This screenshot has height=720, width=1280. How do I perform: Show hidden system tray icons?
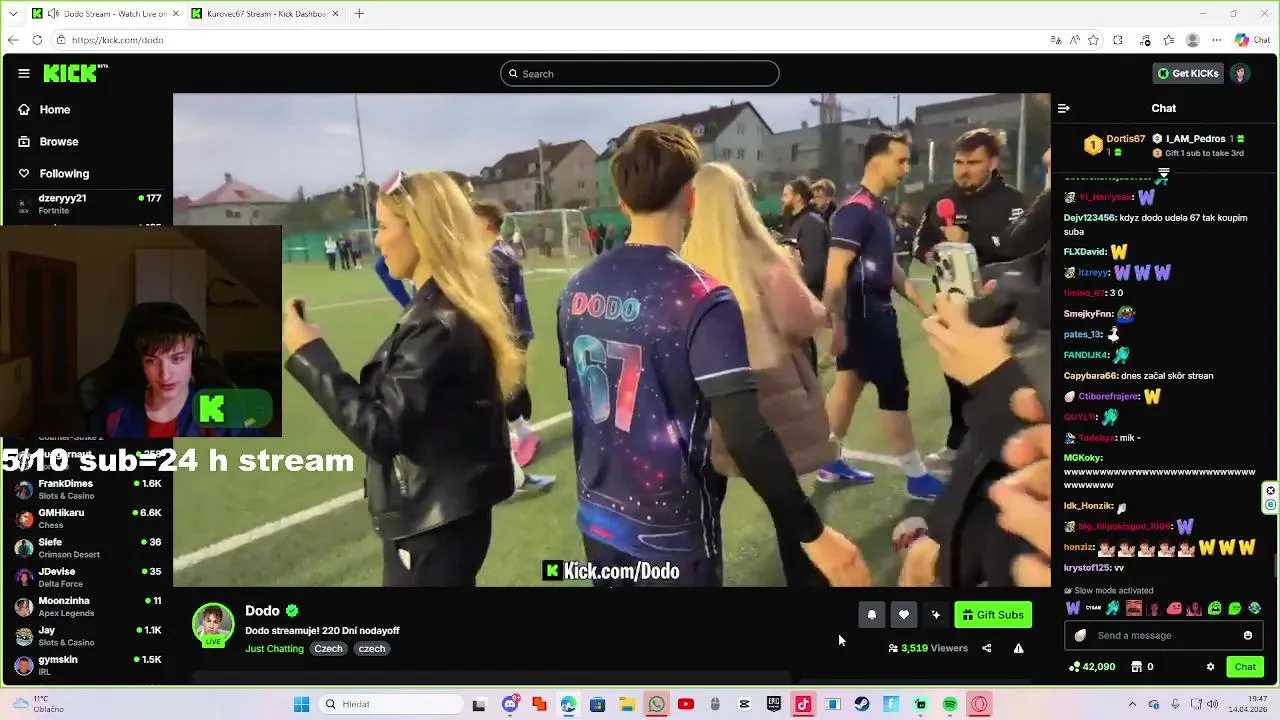tap(1132, 704)
